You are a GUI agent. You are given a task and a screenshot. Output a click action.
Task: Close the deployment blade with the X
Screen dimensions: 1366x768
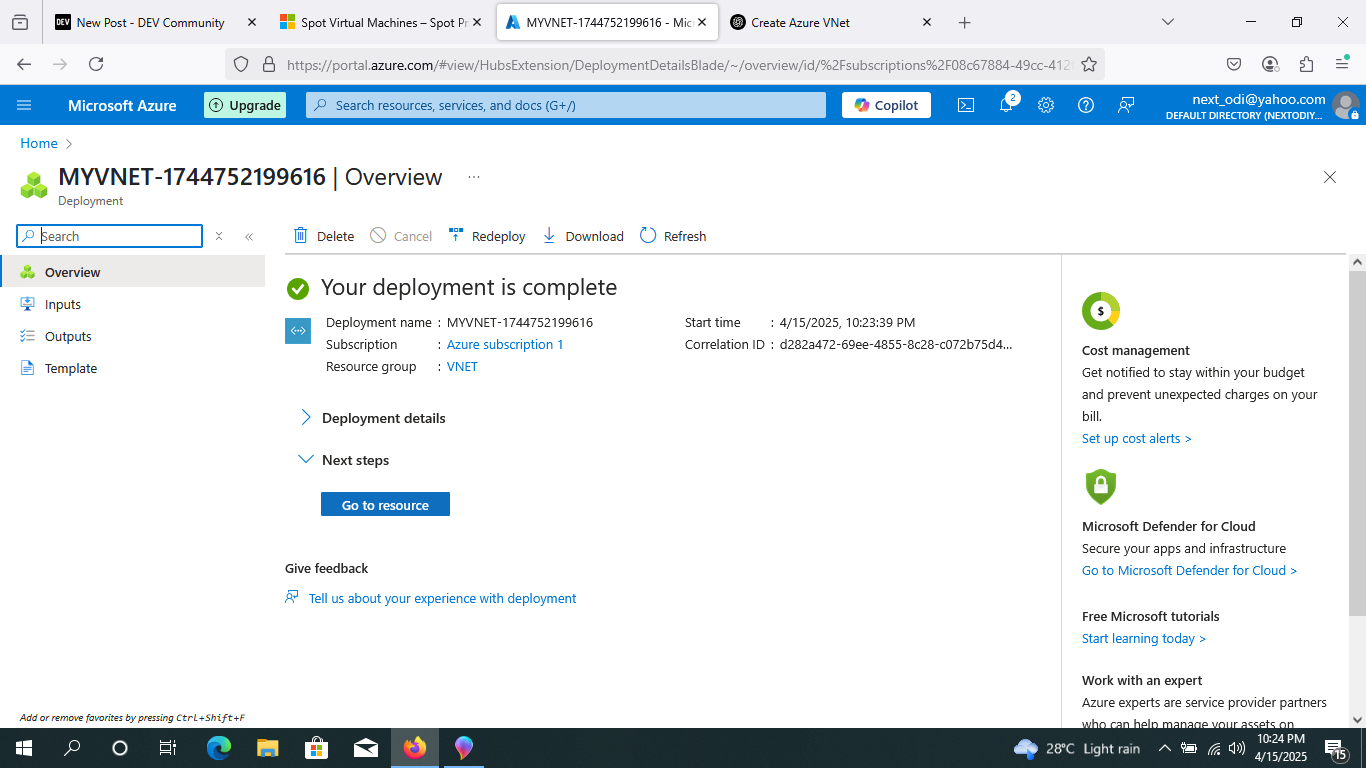pyautogui.click(x=1330, y=177)
